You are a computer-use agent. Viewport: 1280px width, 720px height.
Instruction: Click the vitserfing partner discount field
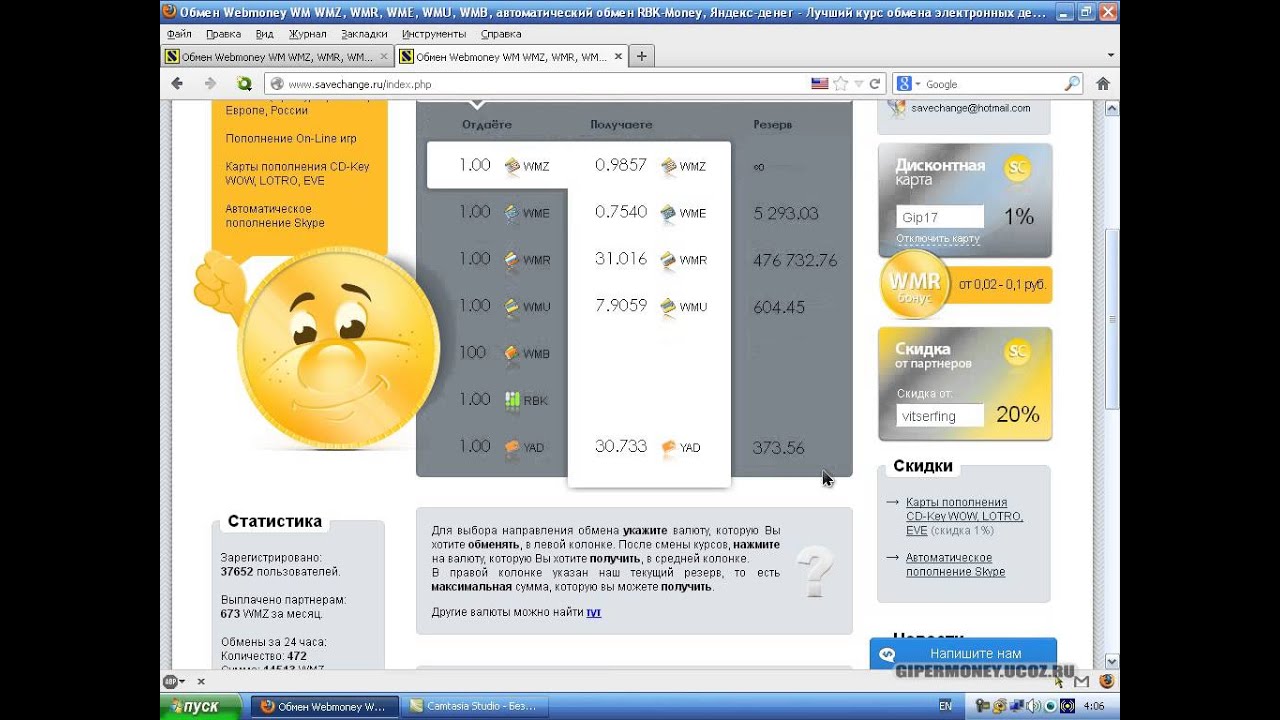(940, 416)
